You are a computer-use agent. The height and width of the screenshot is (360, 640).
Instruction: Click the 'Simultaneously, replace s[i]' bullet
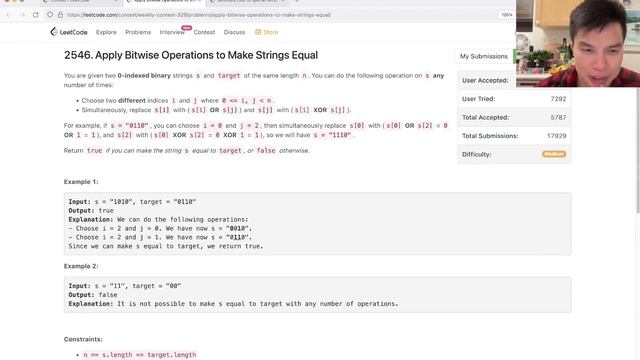[216, 110]
